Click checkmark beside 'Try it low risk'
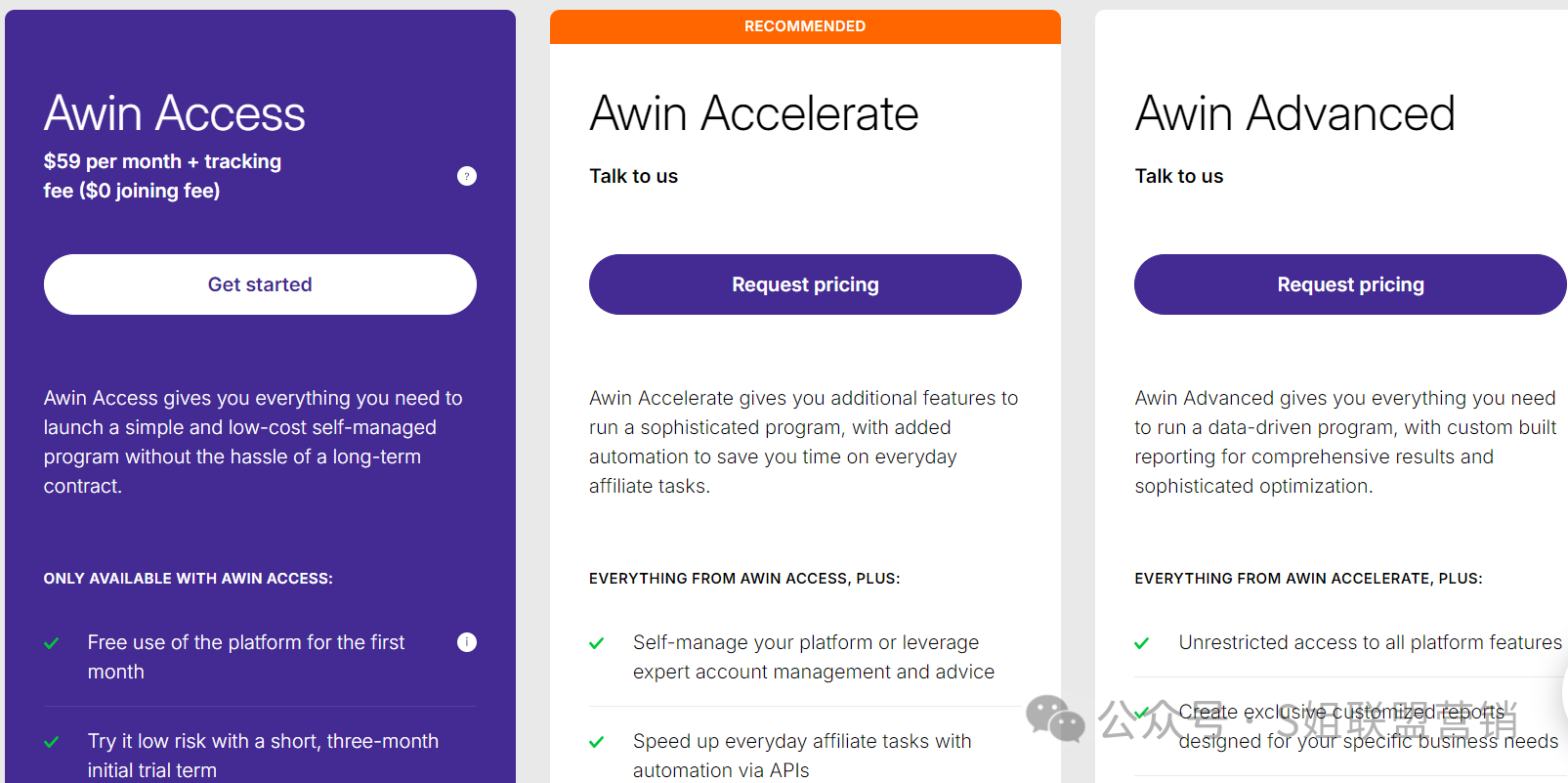 click(x=52, y=742)
